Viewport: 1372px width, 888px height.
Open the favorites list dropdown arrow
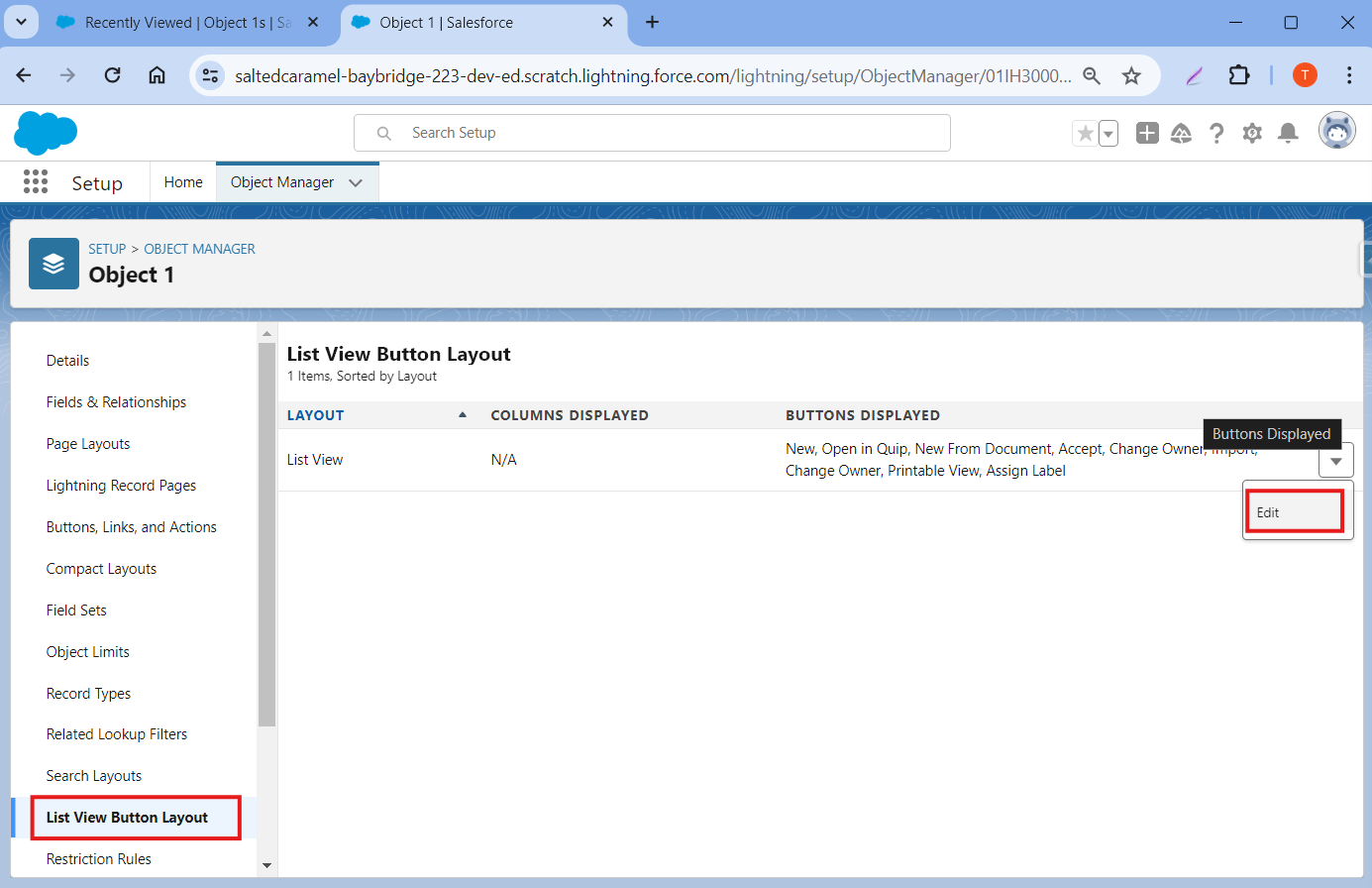pyautogui.click(x=1108, y=133)
